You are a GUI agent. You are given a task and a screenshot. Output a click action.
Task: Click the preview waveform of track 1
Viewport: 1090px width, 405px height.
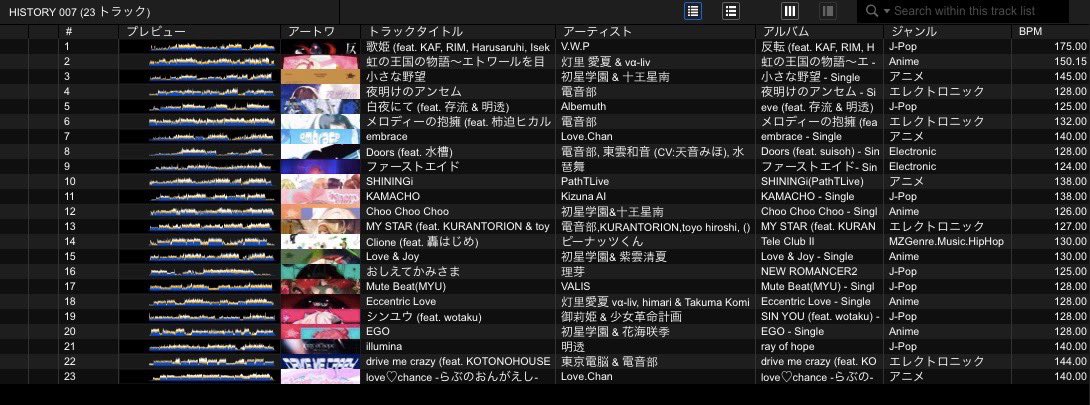(213, 47)
